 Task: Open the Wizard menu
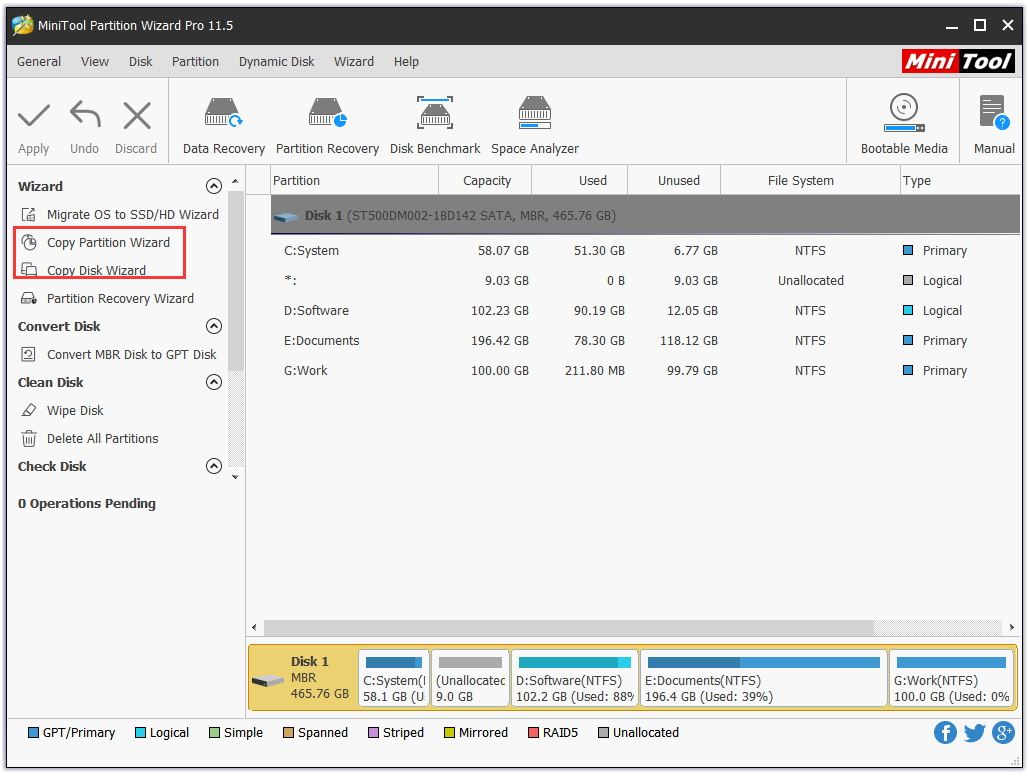354,62
